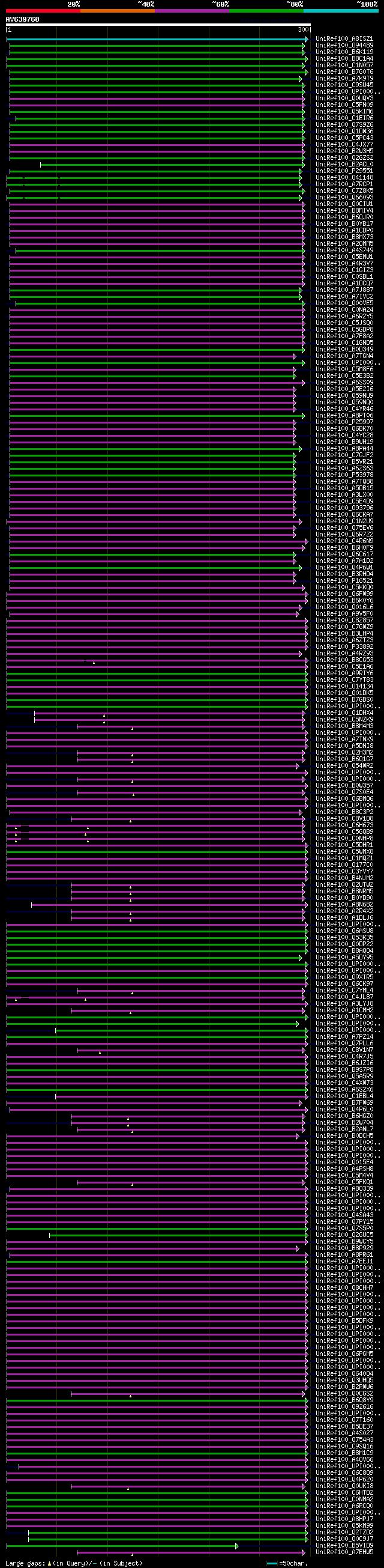Click hit UniRef100_Q59NU9
This screenshot has height=1568, width=384.
(x=344, y=396)
